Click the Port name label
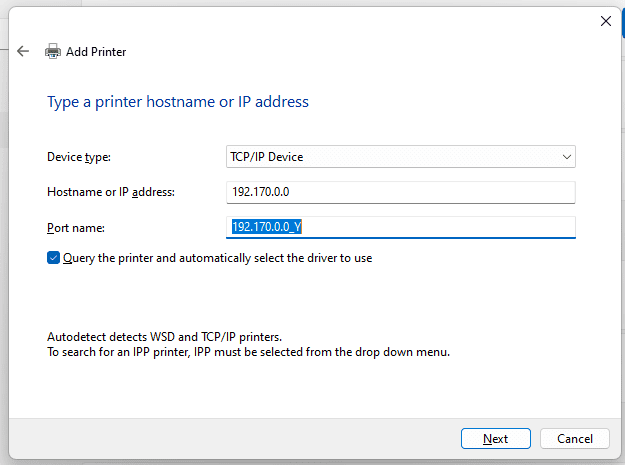The width and height of the screenshot is (625, 465). point(75,227)
